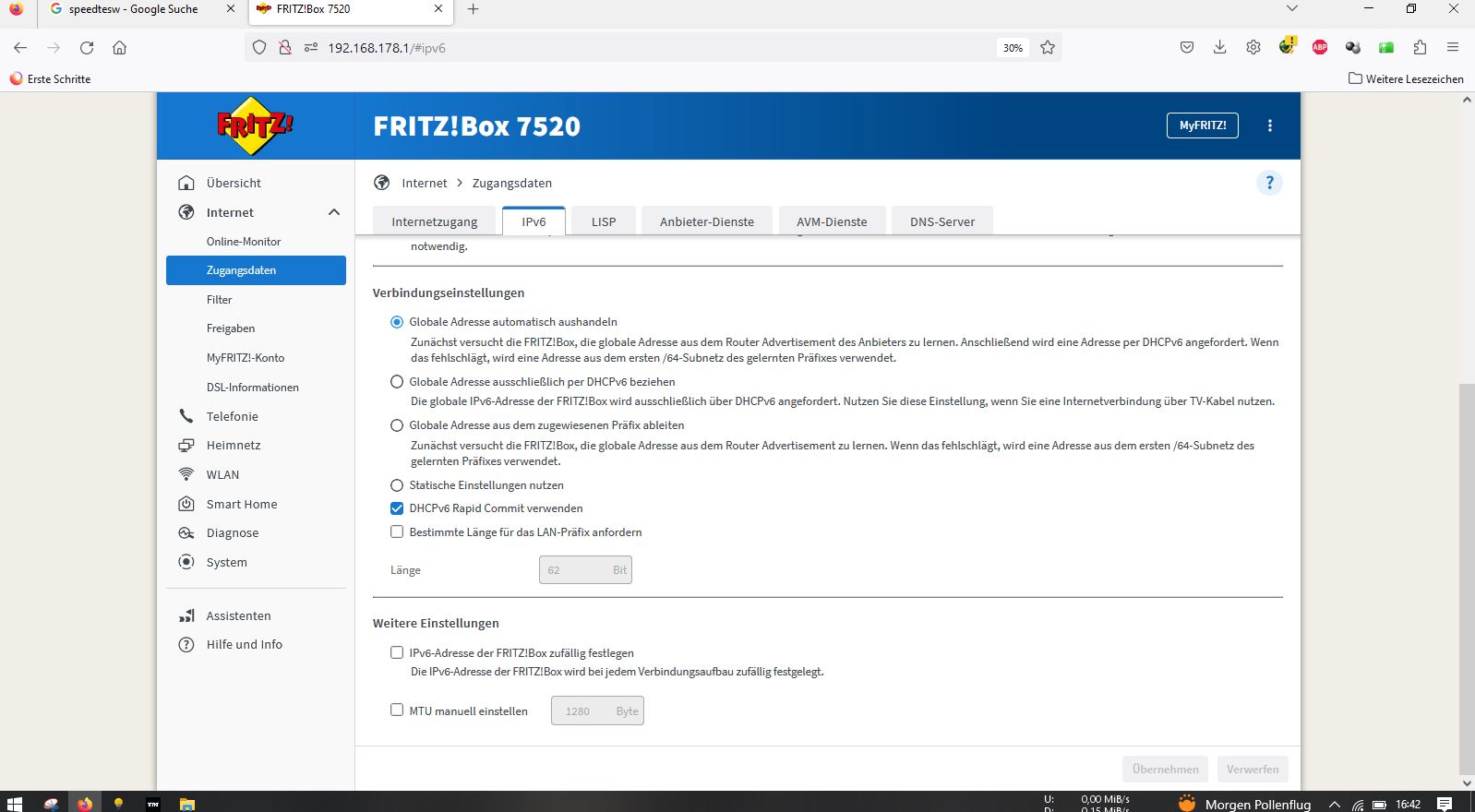Open the three-dot menu beside MyFRITZ!
This screenshot has height=812, width=1475.
click(1270, 125)
